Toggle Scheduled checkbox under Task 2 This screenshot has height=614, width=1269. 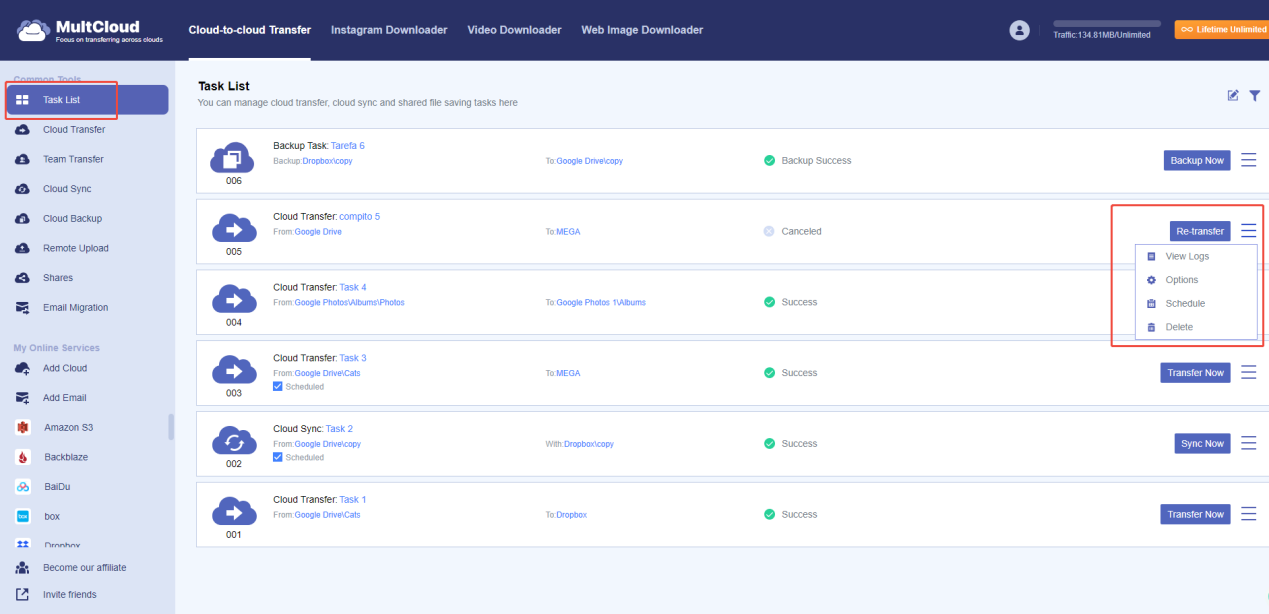click(x=278, y=457)
